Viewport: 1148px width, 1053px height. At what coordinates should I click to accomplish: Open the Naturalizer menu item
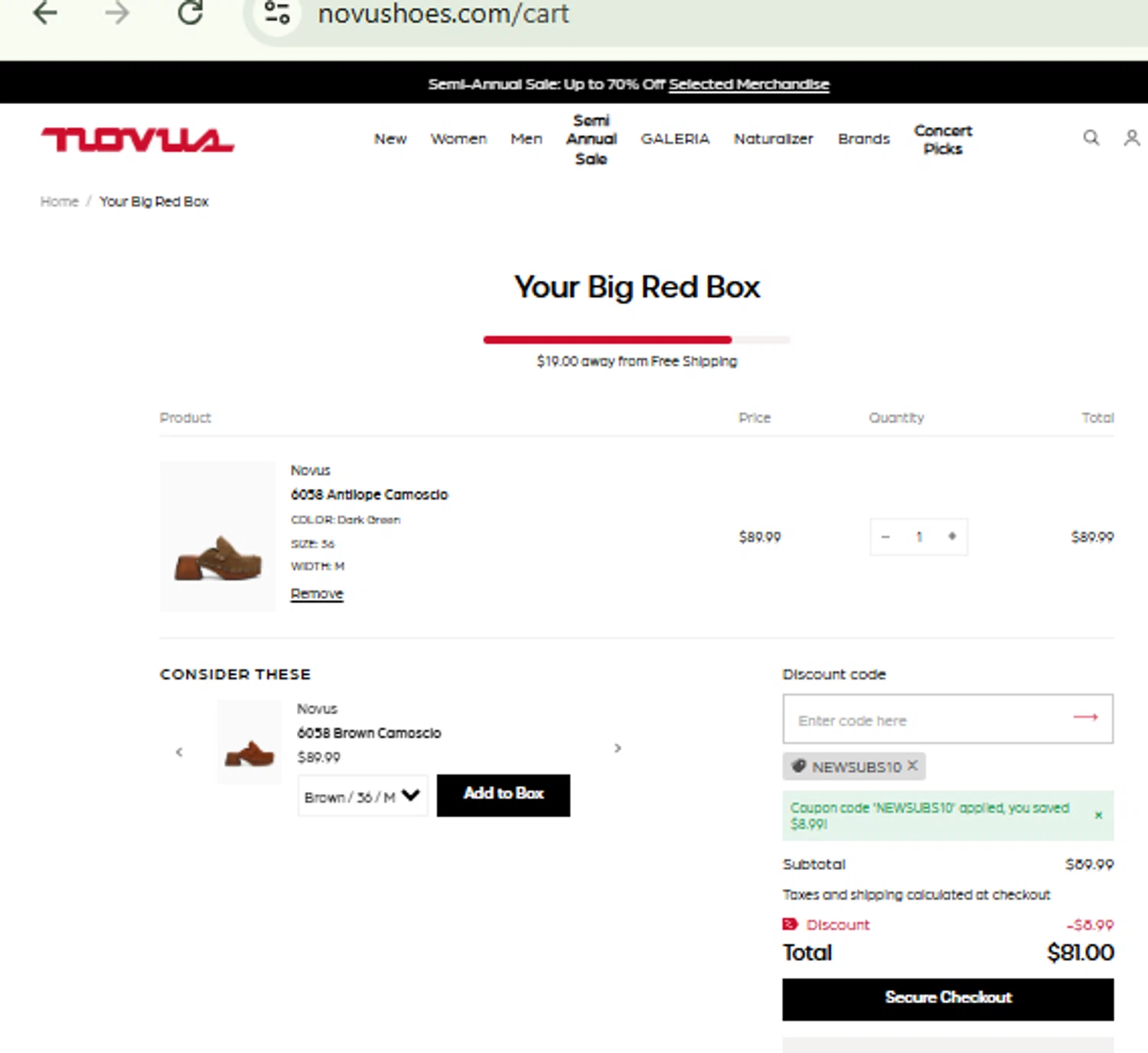[x=773, y=139]
